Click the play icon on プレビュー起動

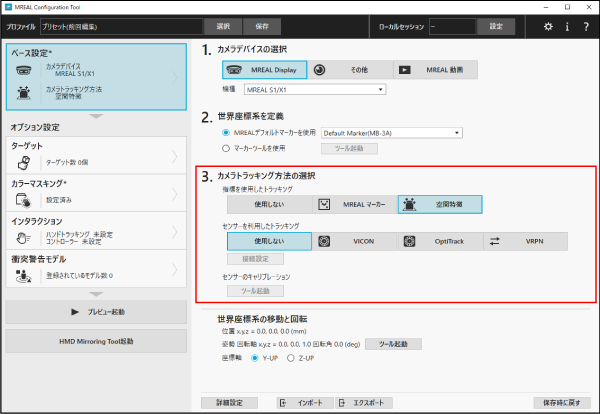tap(75, 312)
